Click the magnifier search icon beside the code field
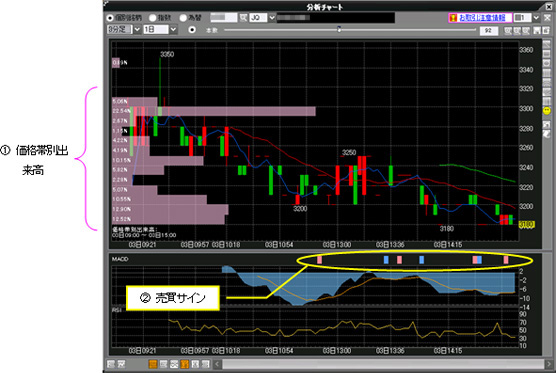Screen dimensions: 556x373 click(x=243, y=17)
